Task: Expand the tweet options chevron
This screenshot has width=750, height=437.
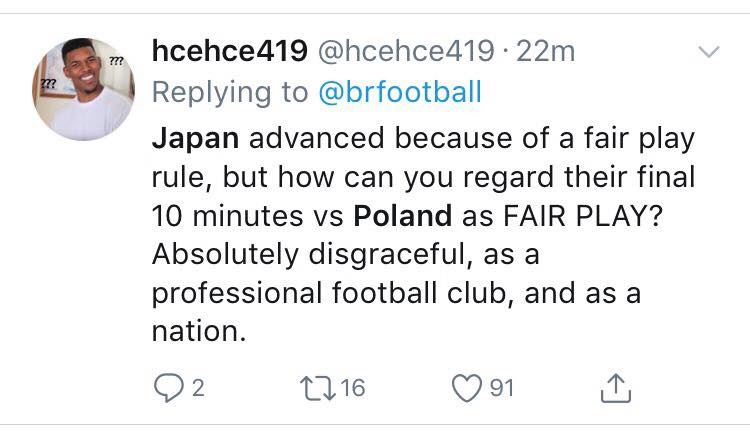Action: (x=708, y=52)
